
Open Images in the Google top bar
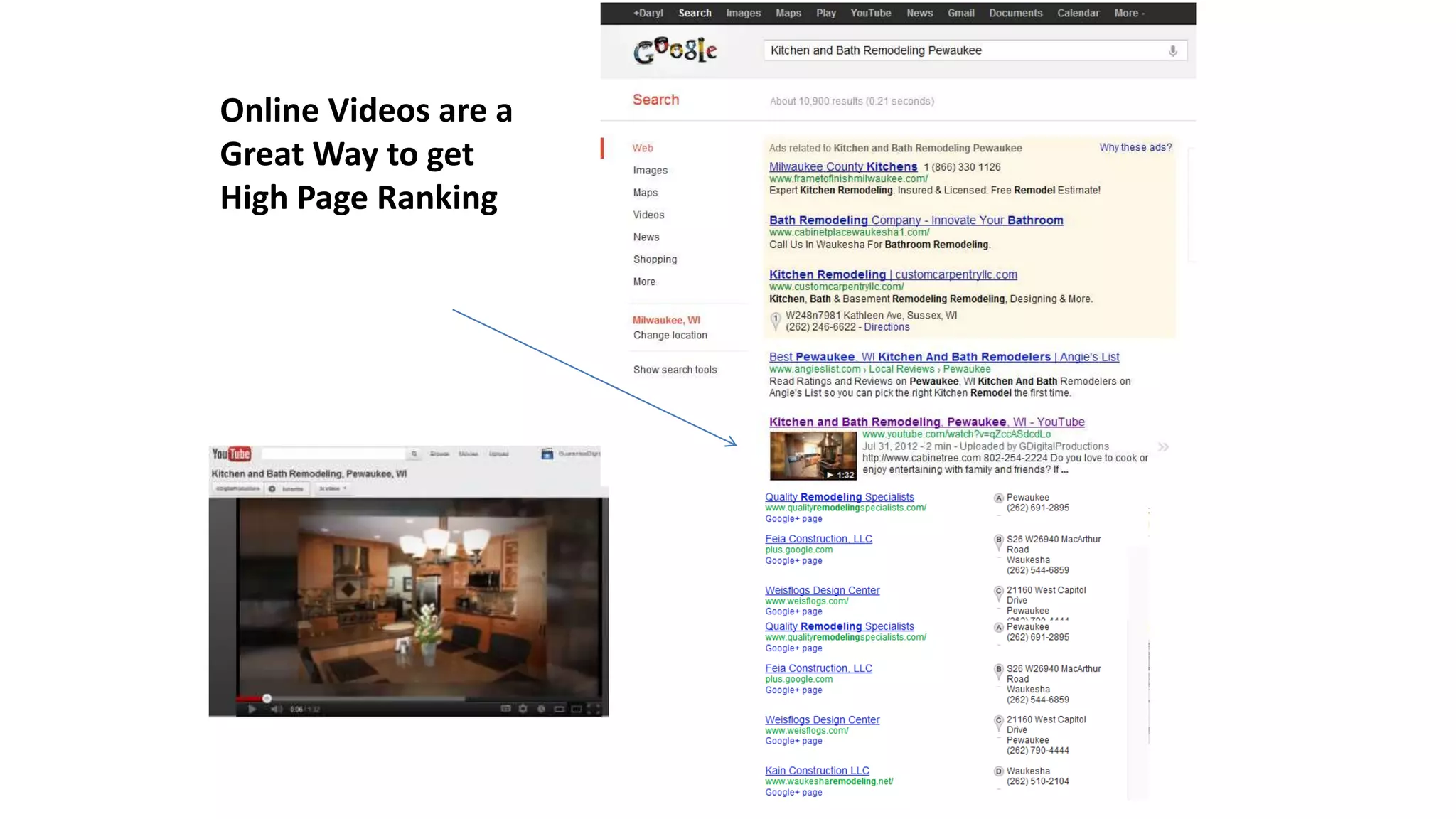[x=743, y=13]
